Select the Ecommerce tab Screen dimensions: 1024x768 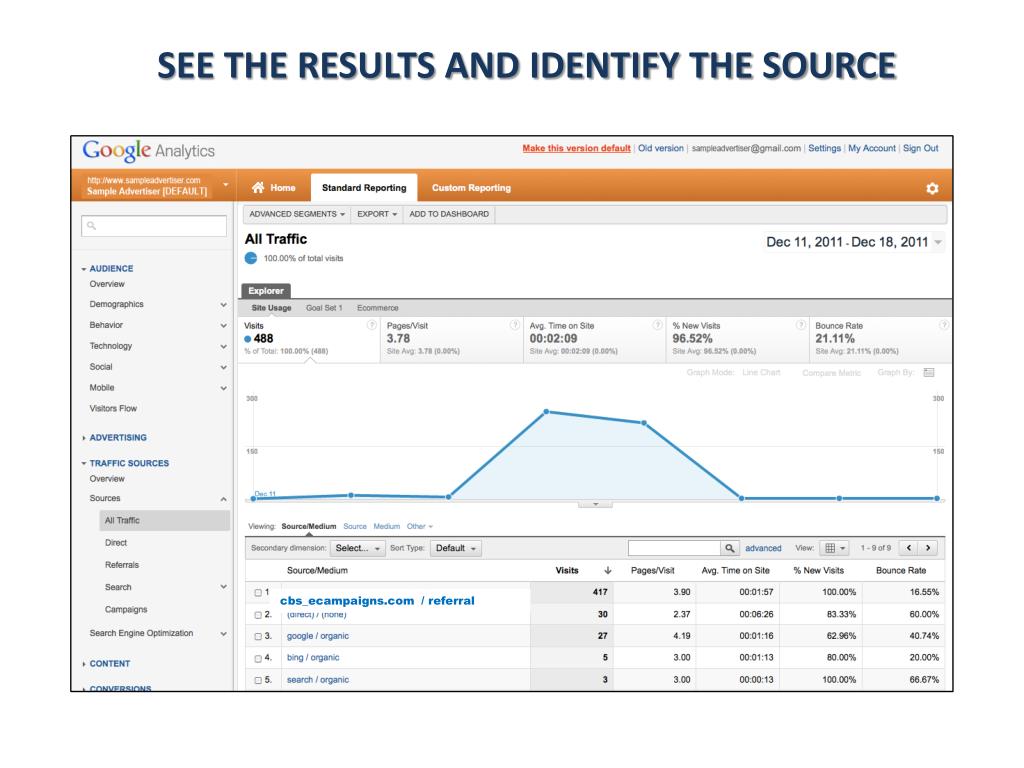[x=377, y=308]
